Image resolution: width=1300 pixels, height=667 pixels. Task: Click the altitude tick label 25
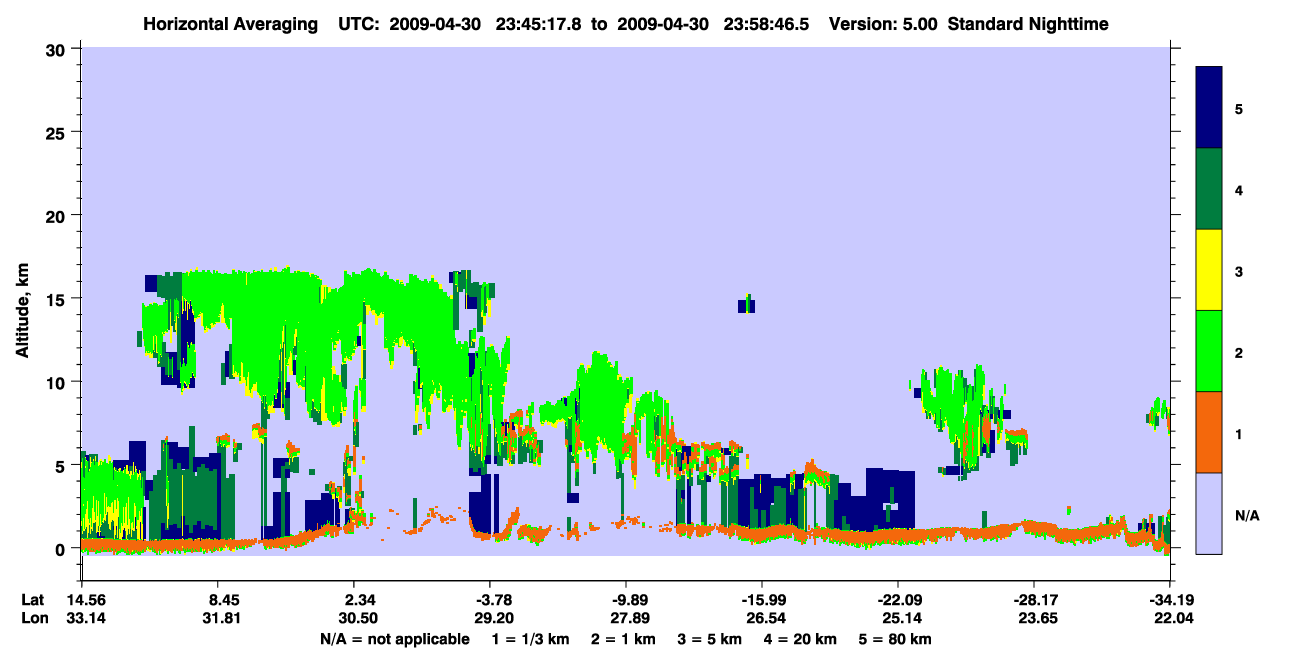click(57, 132)
